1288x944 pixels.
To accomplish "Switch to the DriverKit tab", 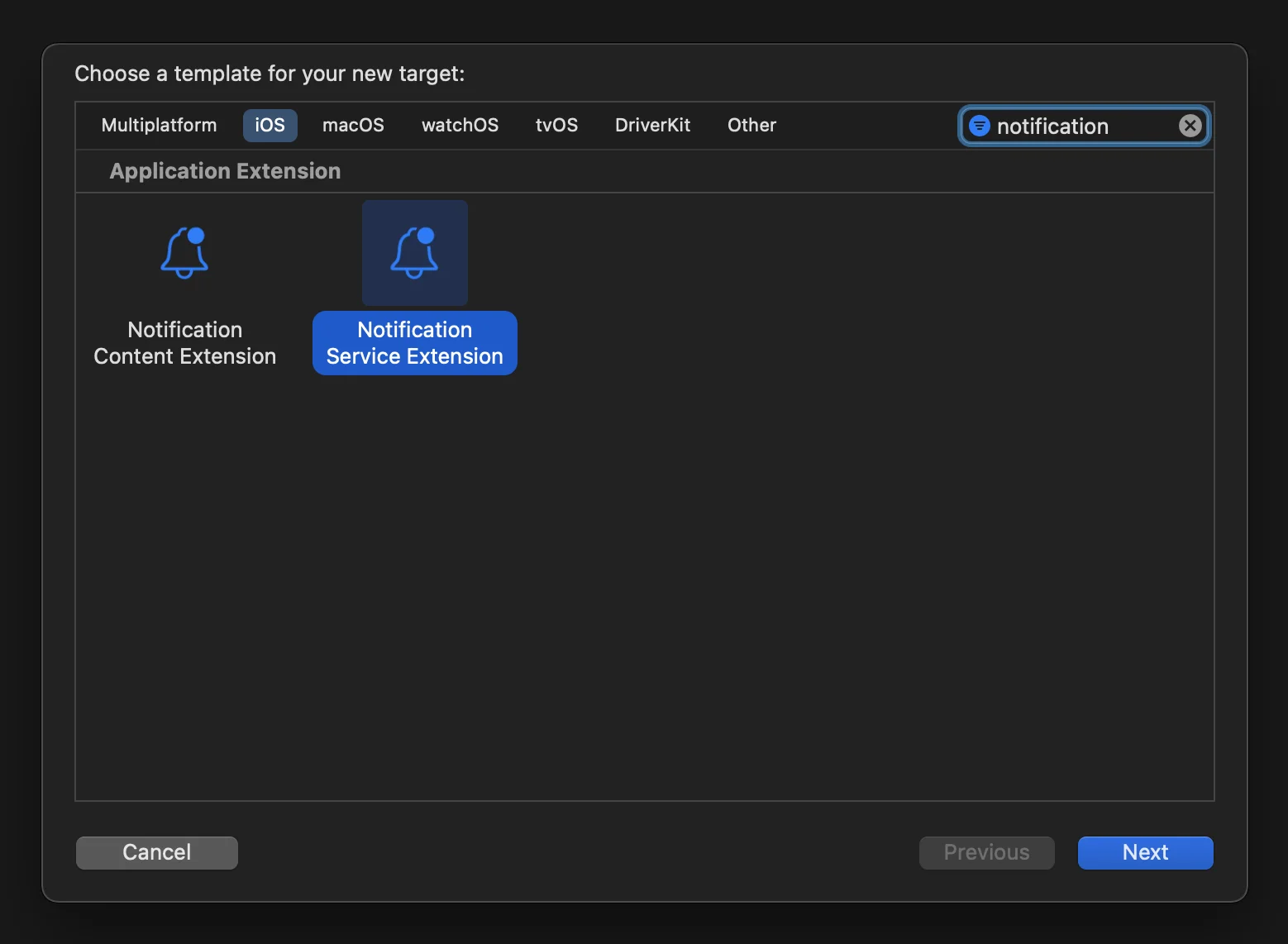I will click(652, 125).
